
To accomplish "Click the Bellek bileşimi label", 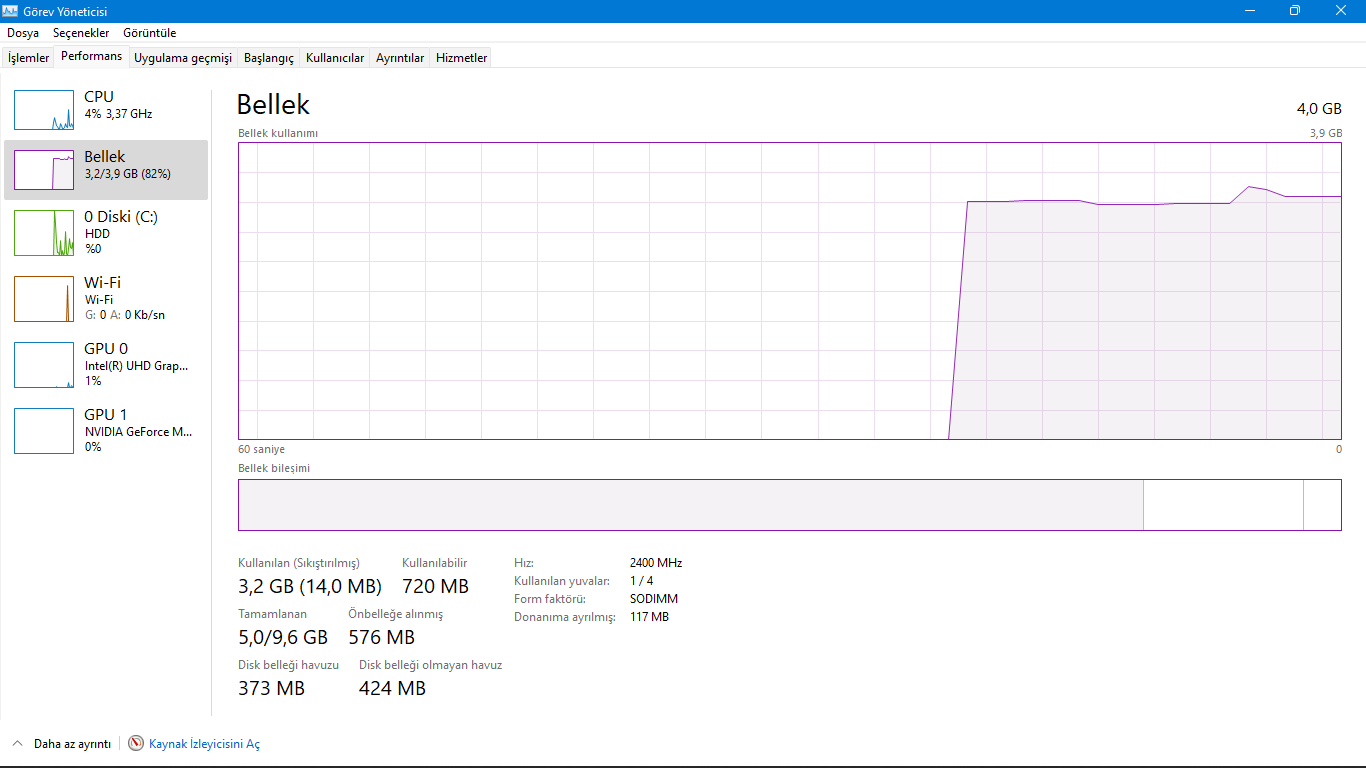I will coord(274,468).
